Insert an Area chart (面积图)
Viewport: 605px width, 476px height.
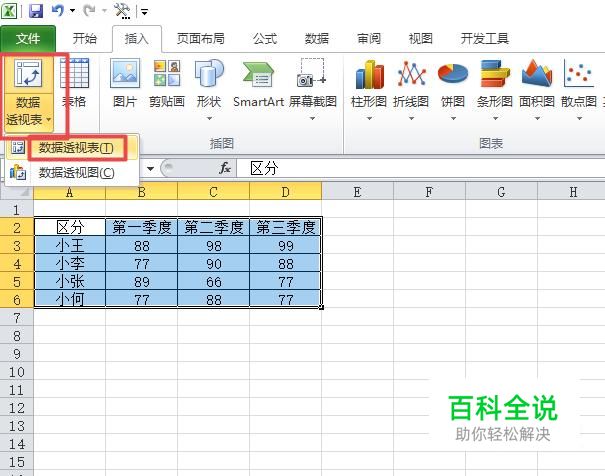click(x=537, y=83)
